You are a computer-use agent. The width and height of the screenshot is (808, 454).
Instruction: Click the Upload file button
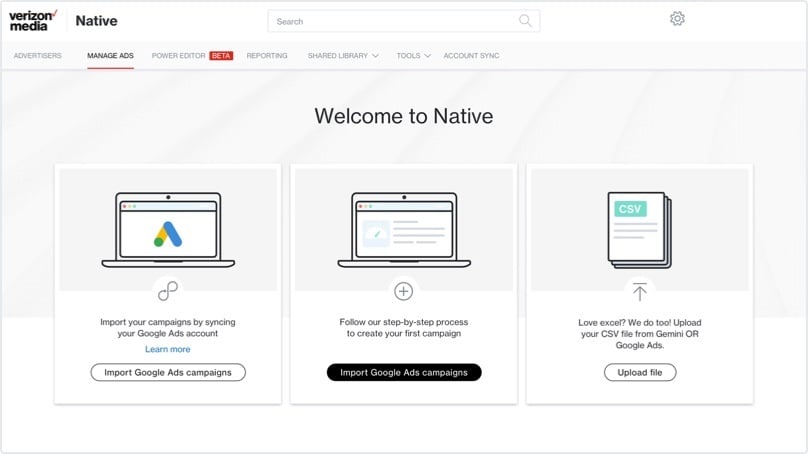pos(640,372)
